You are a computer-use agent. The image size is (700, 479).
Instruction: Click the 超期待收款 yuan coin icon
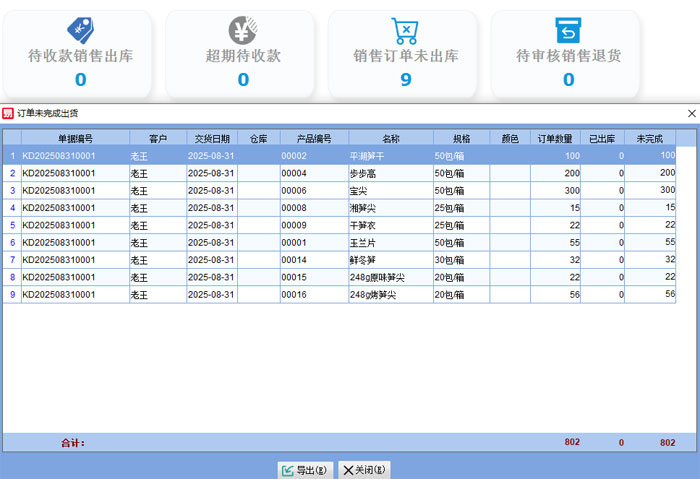tap(243, 30)
